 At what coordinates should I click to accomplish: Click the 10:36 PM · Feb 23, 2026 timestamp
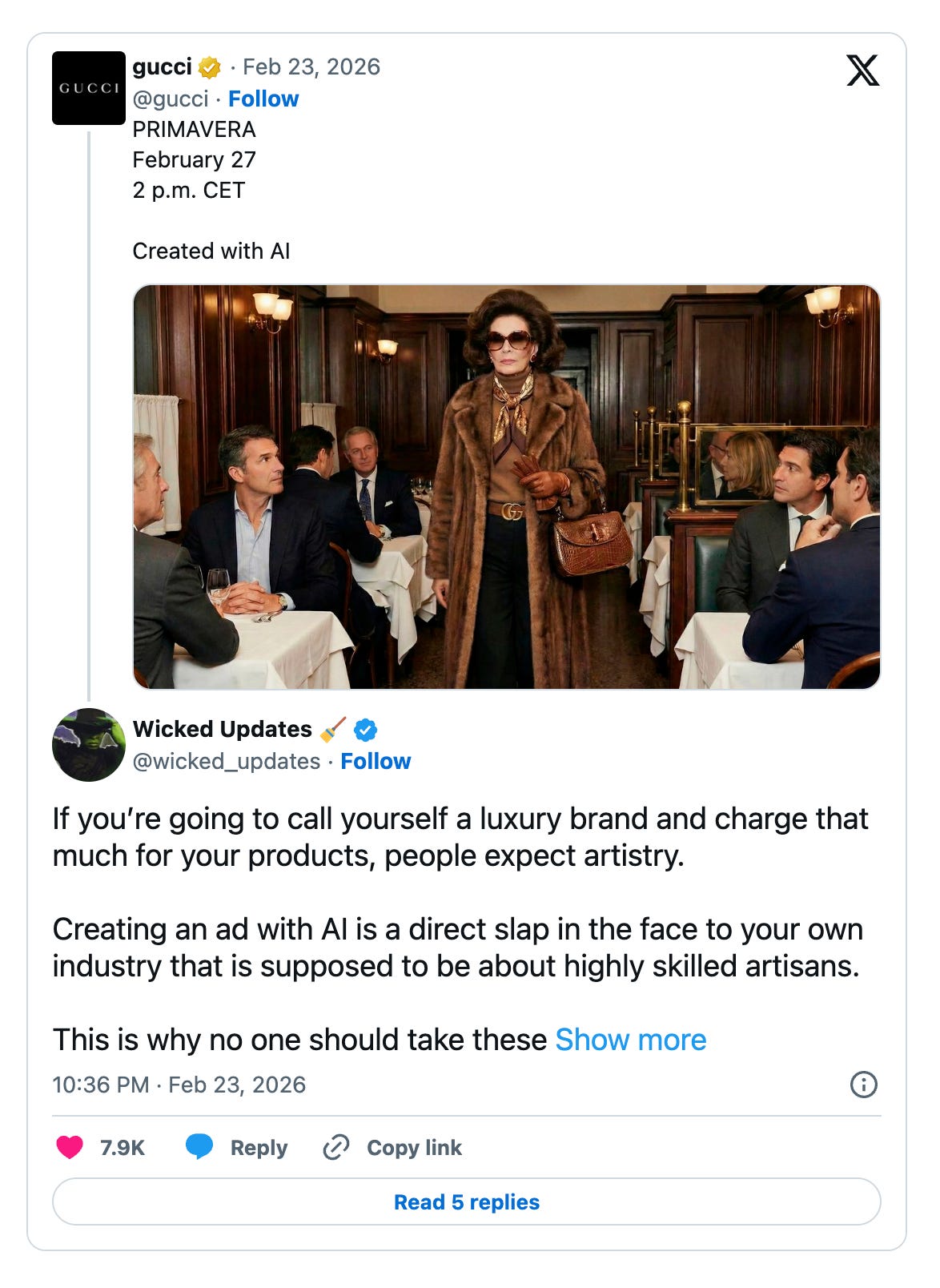179,1085
